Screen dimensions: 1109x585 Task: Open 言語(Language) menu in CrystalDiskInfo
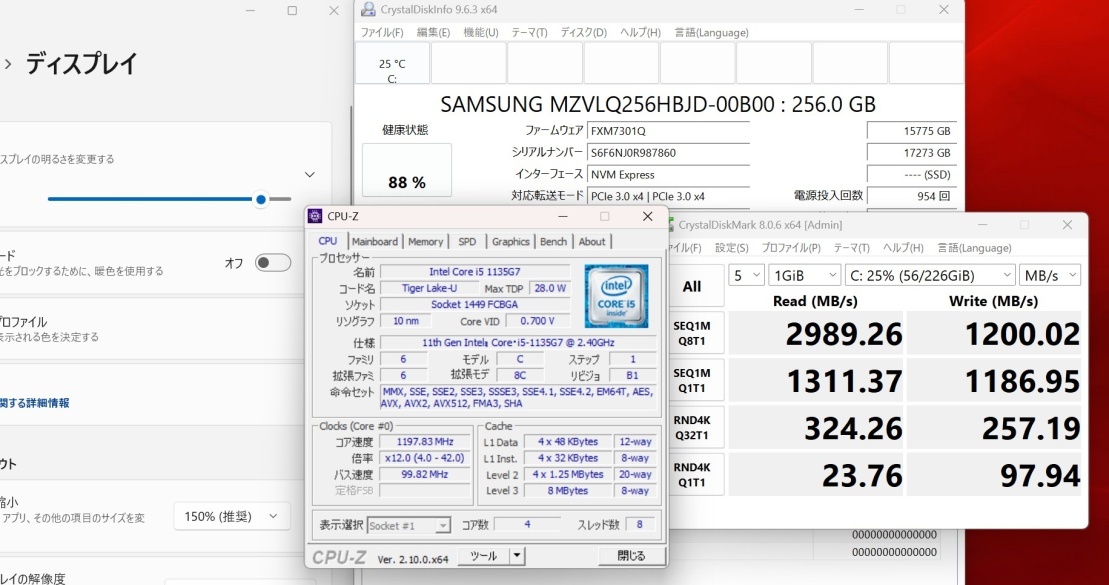711,33
